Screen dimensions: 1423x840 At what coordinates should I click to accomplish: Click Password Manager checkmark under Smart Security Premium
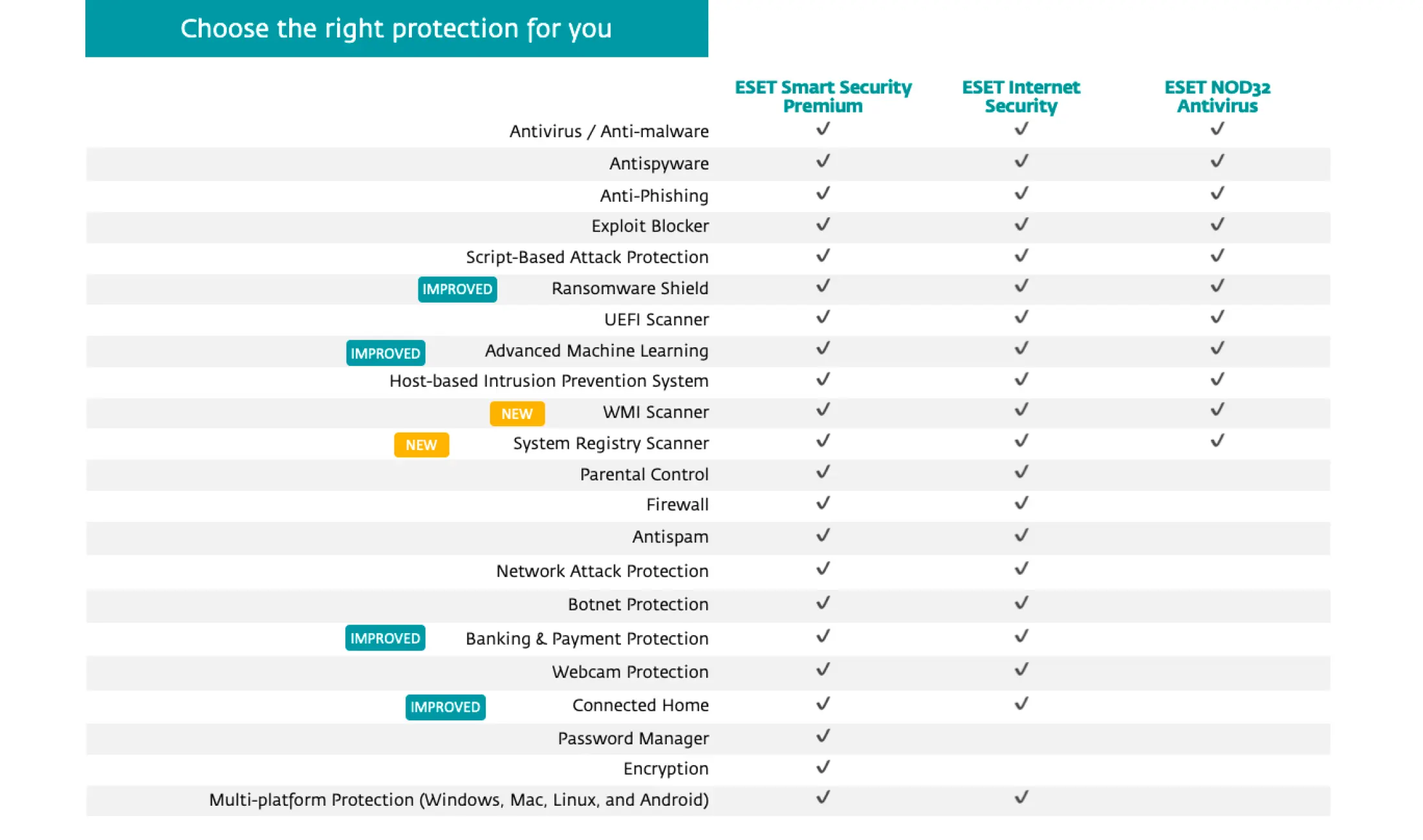(823, 736)
